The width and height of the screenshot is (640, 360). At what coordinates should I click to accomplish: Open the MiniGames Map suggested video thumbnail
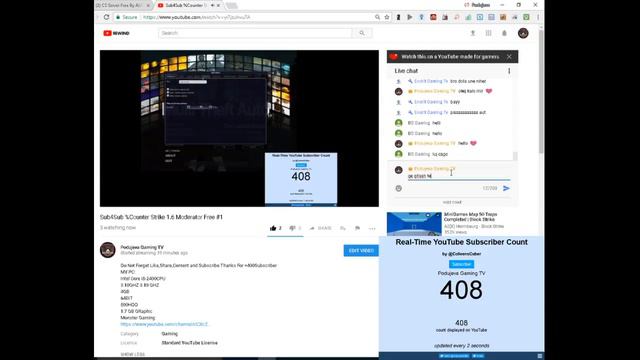coord(414,224)
